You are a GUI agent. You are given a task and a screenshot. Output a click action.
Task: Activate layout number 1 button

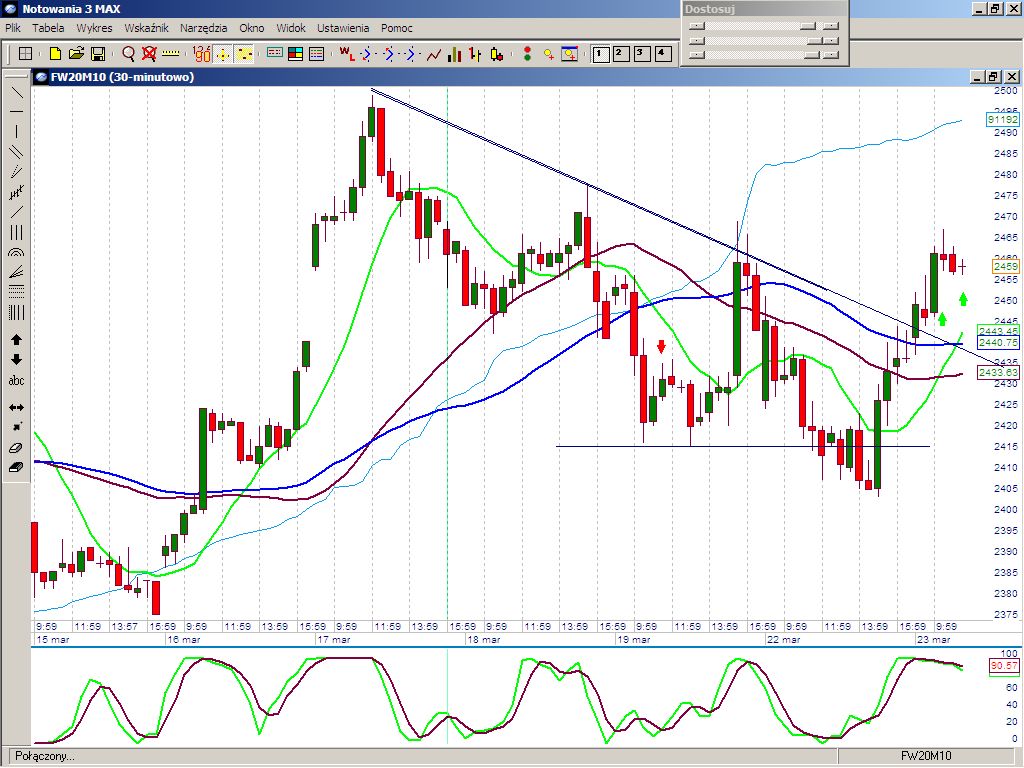pos(600,53)
